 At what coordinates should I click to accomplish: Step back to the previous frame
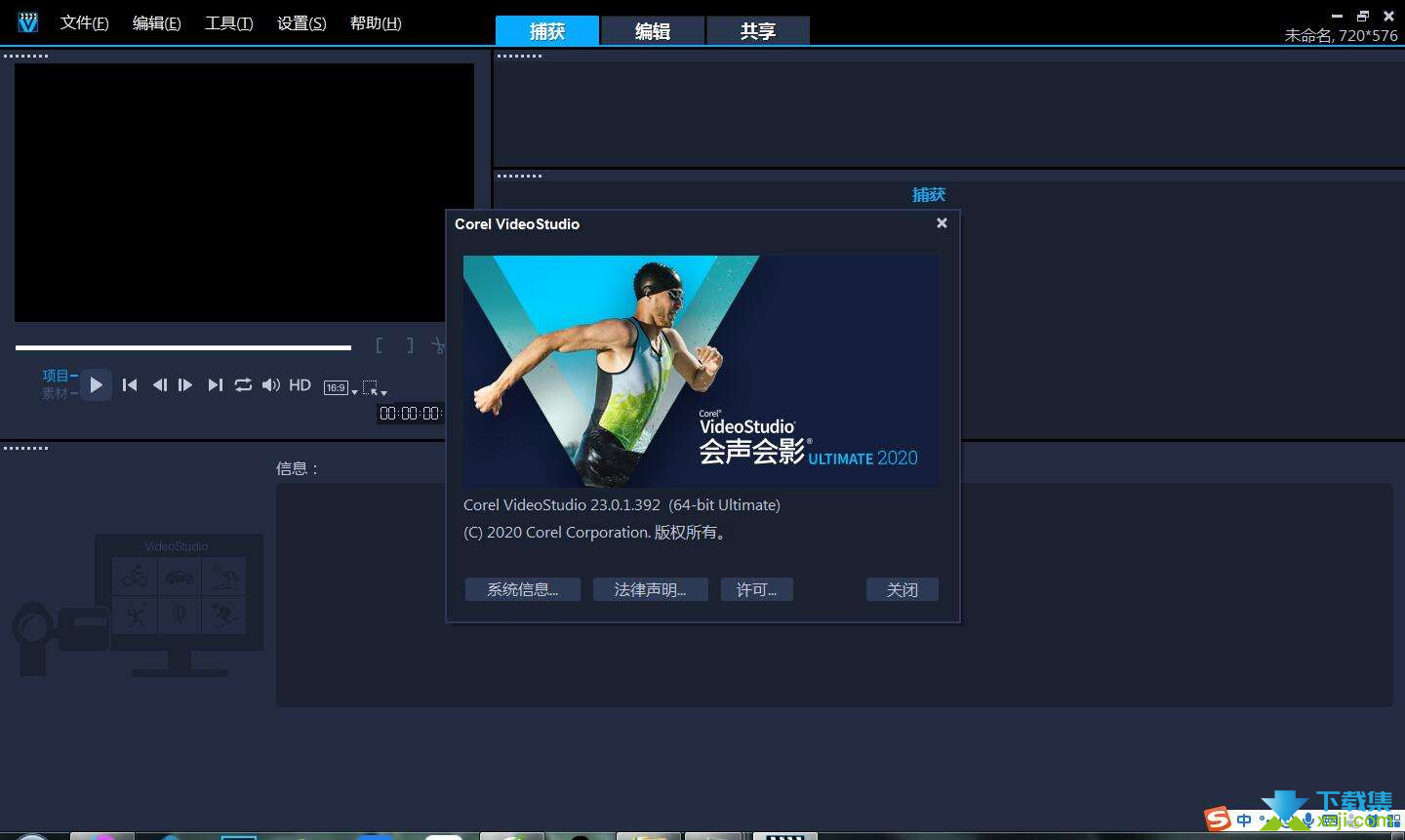coord(159,385)
